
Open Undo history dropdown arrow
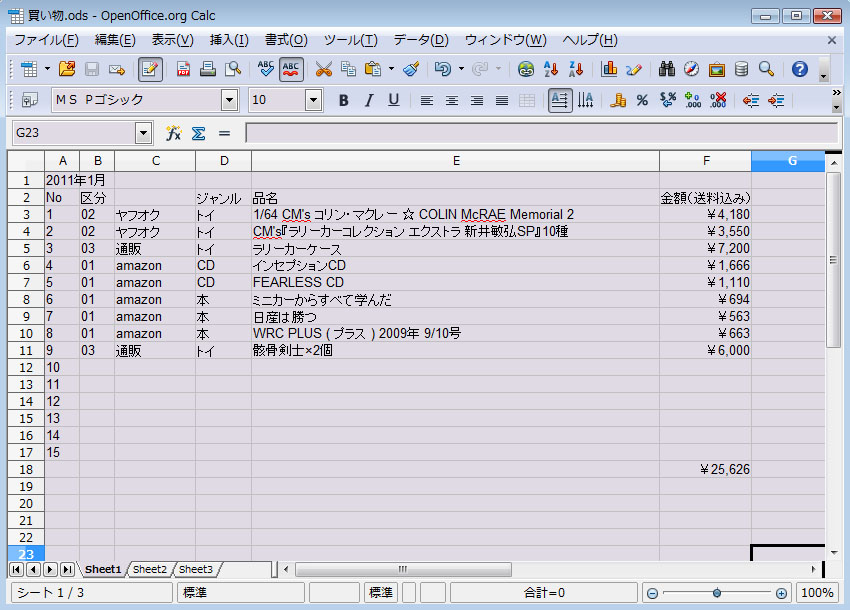[x=461, y=69]
